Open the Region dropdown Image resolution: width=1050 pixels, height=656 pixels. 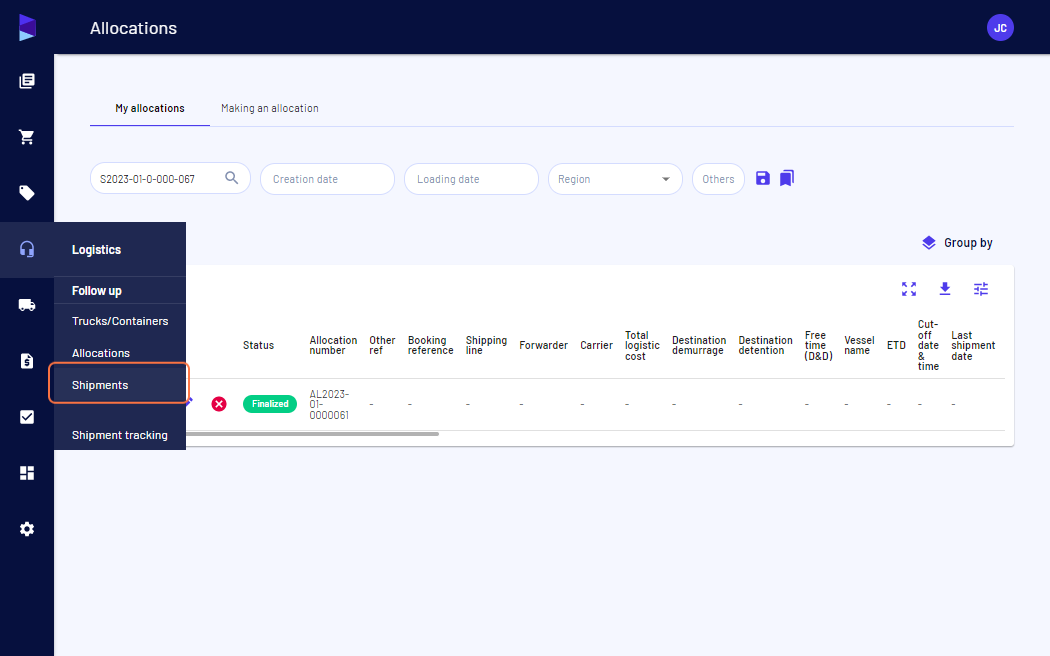pos(615,179)
